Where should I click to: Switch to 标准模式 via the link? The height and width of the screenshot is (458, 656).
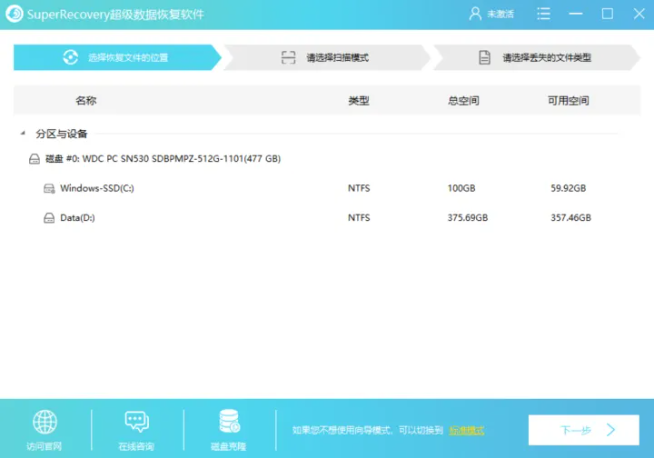(x=466, y=430)
